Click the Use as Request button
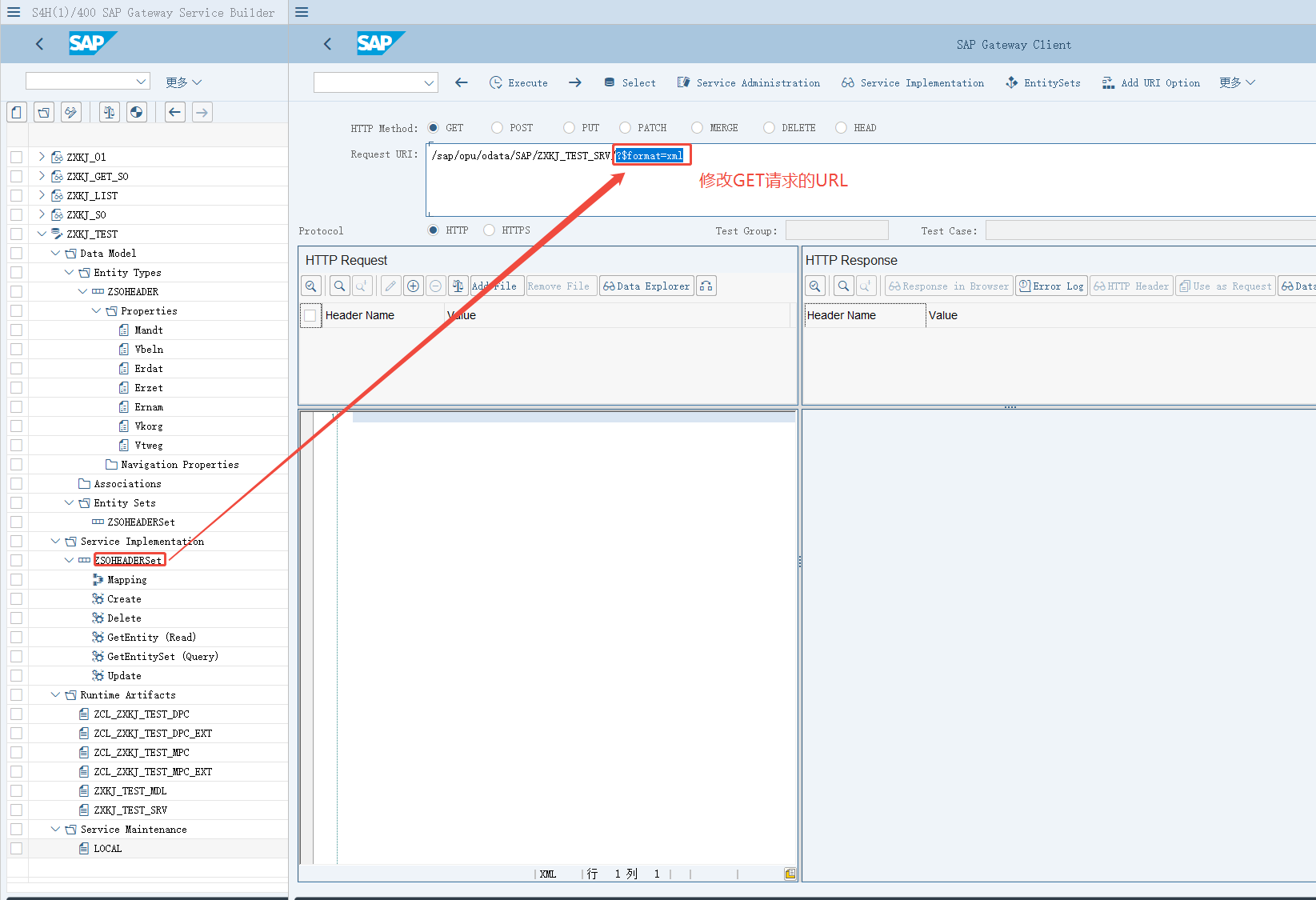 [1226, 286]
